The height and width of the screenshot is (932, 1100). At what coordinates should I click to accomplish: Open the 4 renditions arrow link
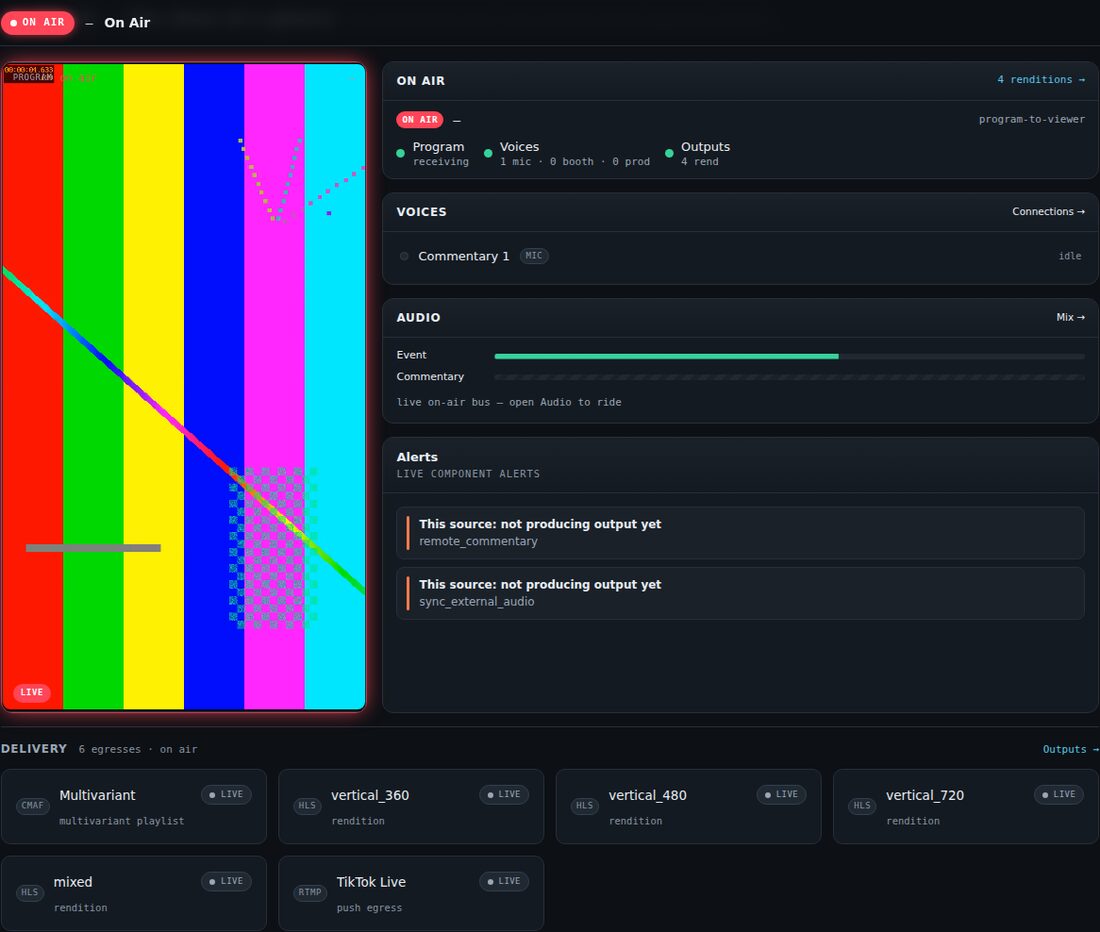click(x=1041, y=80)
